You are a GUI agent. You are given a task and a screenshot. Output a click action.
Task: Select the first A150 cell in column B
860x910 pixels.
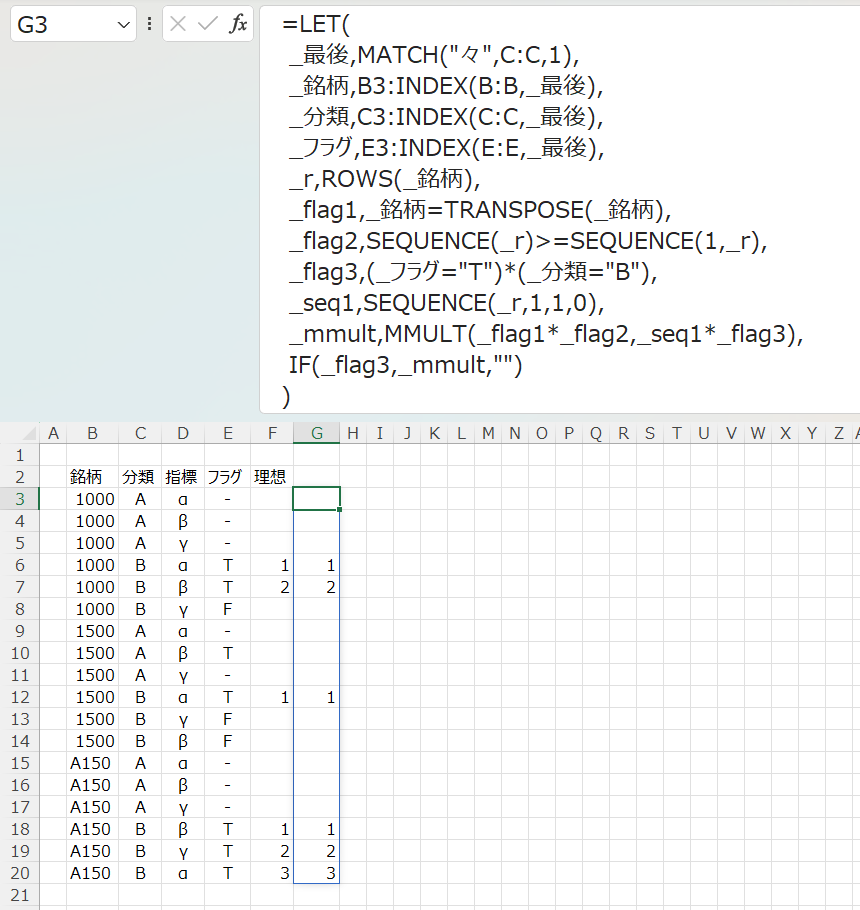point(93,762)
